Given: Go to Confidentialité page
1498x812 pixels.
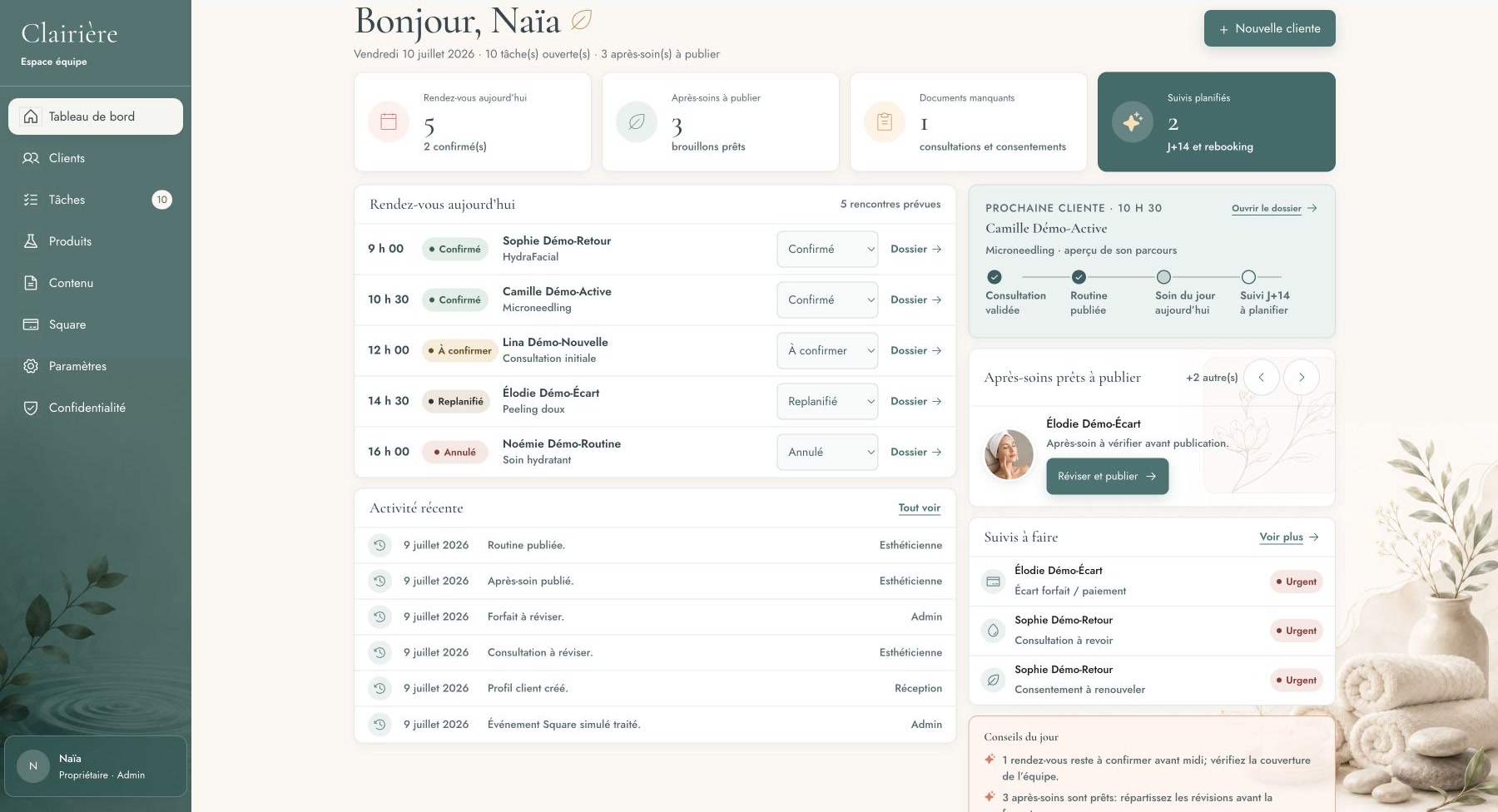Looking at the screenshot, I should [96, 408].
